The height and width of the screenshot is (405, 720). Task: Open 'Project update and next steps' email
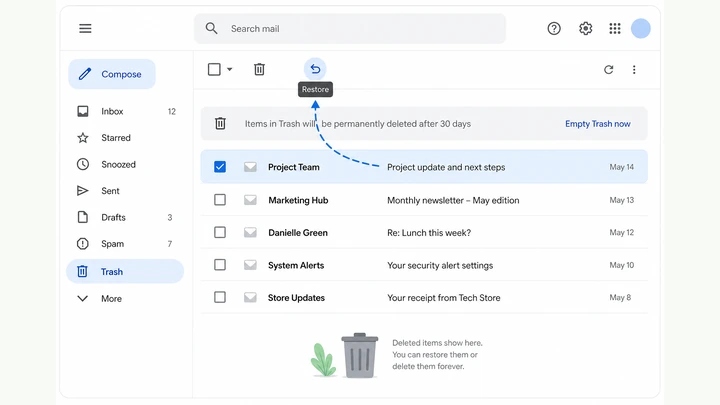[446, 168]
